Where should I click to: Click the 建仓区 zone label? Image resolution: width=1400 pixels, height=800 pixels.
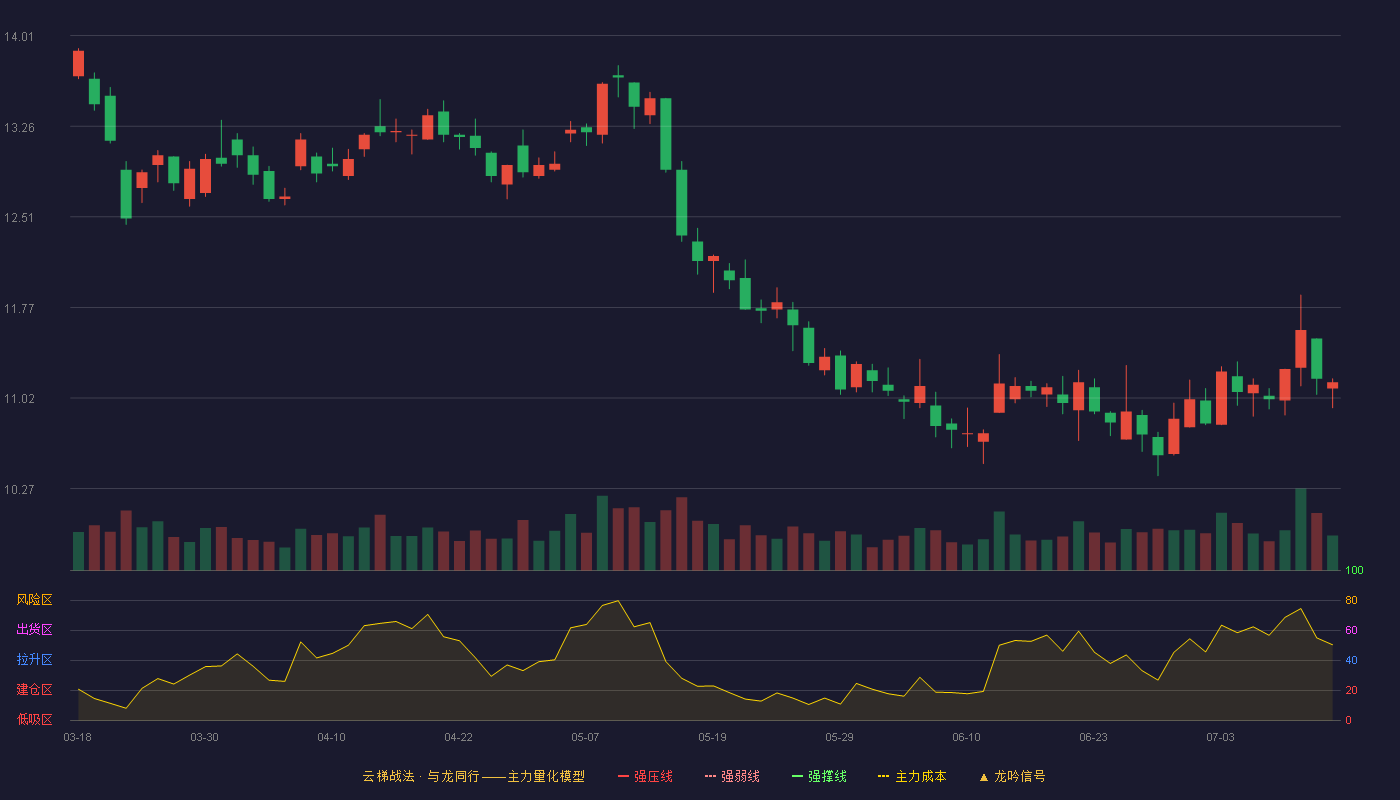tap(34, 690)
